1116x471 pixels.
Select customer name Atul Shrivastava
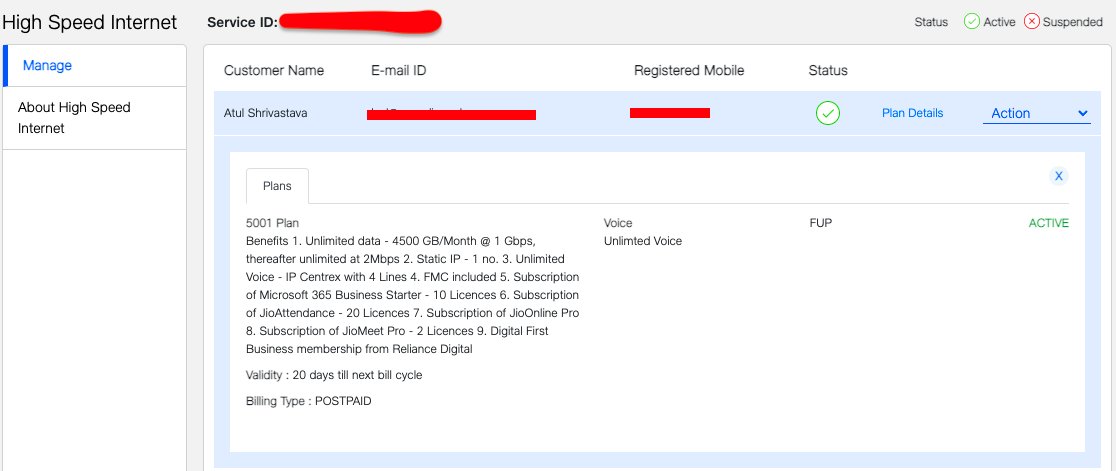tap(265, 113)
